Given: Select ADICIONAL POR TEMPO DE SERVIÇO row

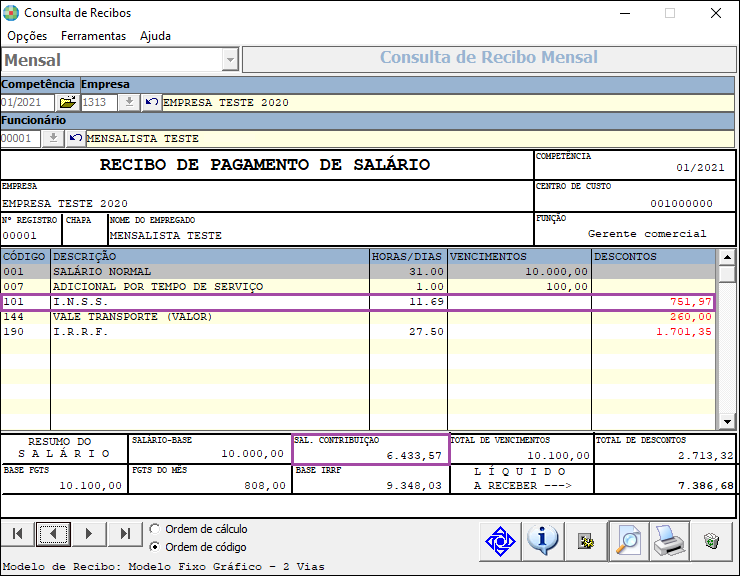Looking at the screenshot, I should (x=358, y=287).
